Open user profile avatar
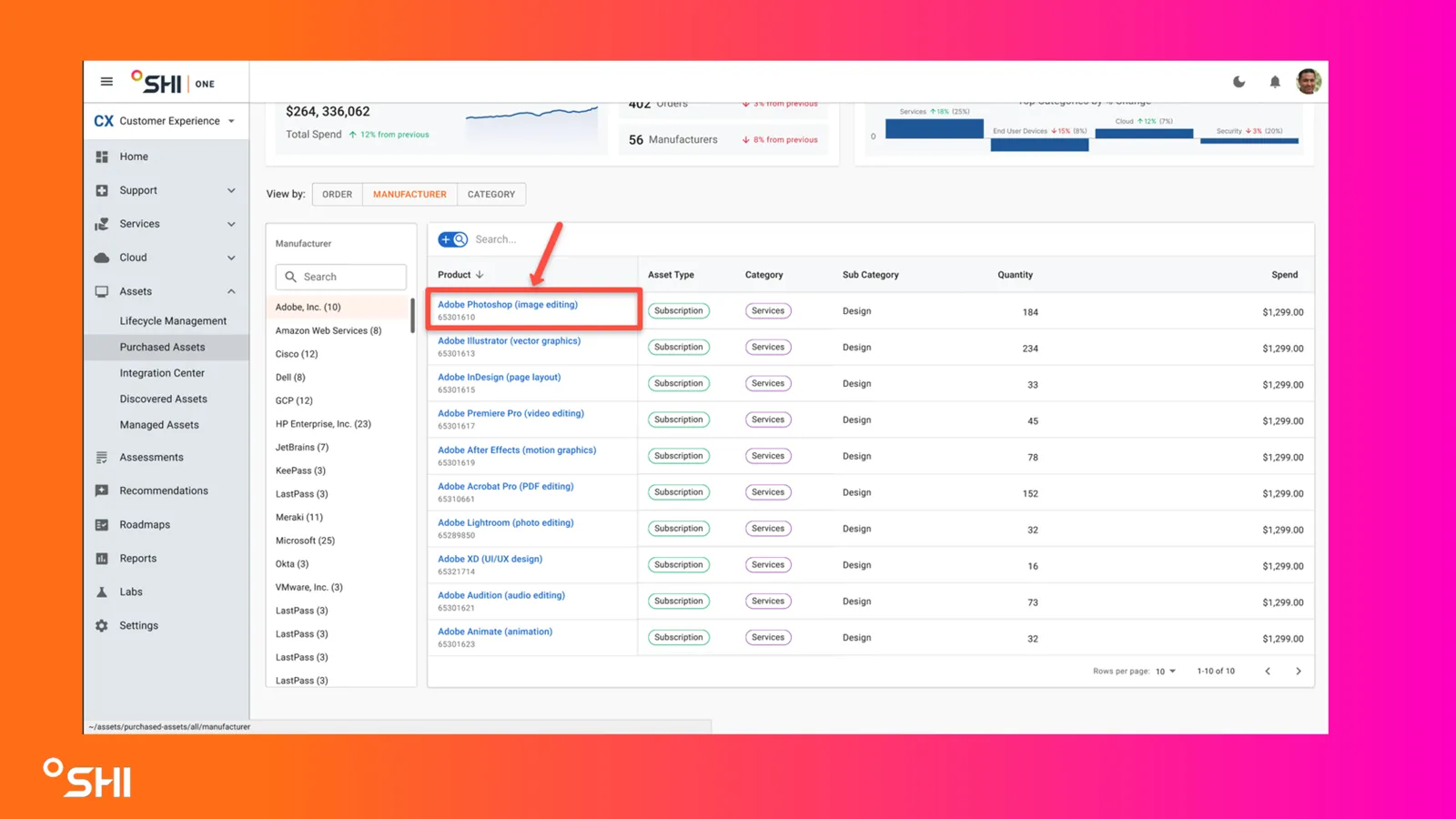 1309,82
